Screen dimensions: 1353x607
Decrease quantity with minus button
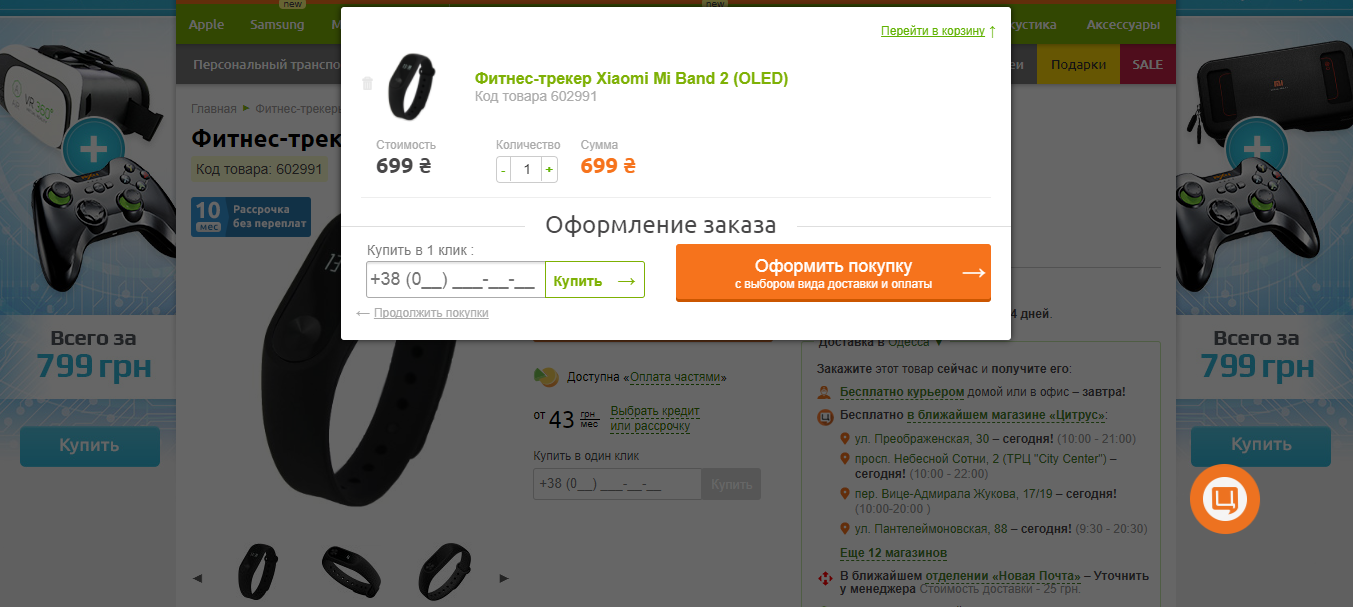(503, 170)
